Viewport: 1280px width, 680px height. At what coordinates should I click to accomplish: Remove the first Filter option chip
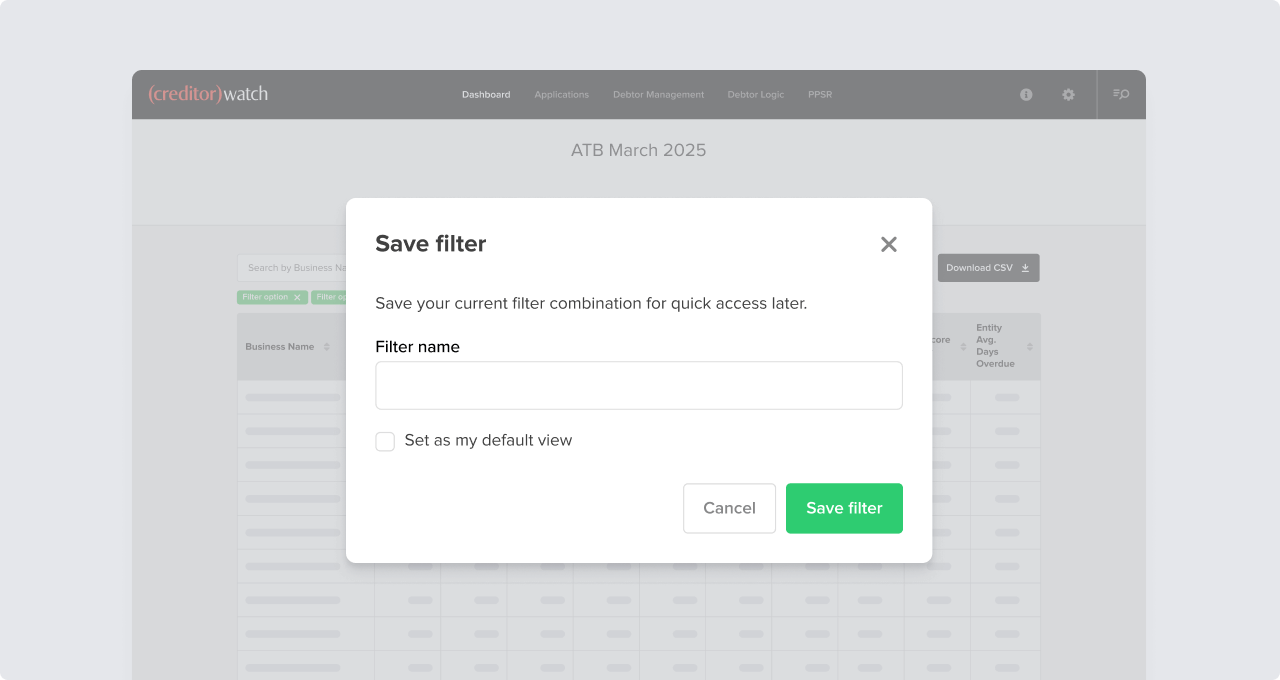pos(297,297)
